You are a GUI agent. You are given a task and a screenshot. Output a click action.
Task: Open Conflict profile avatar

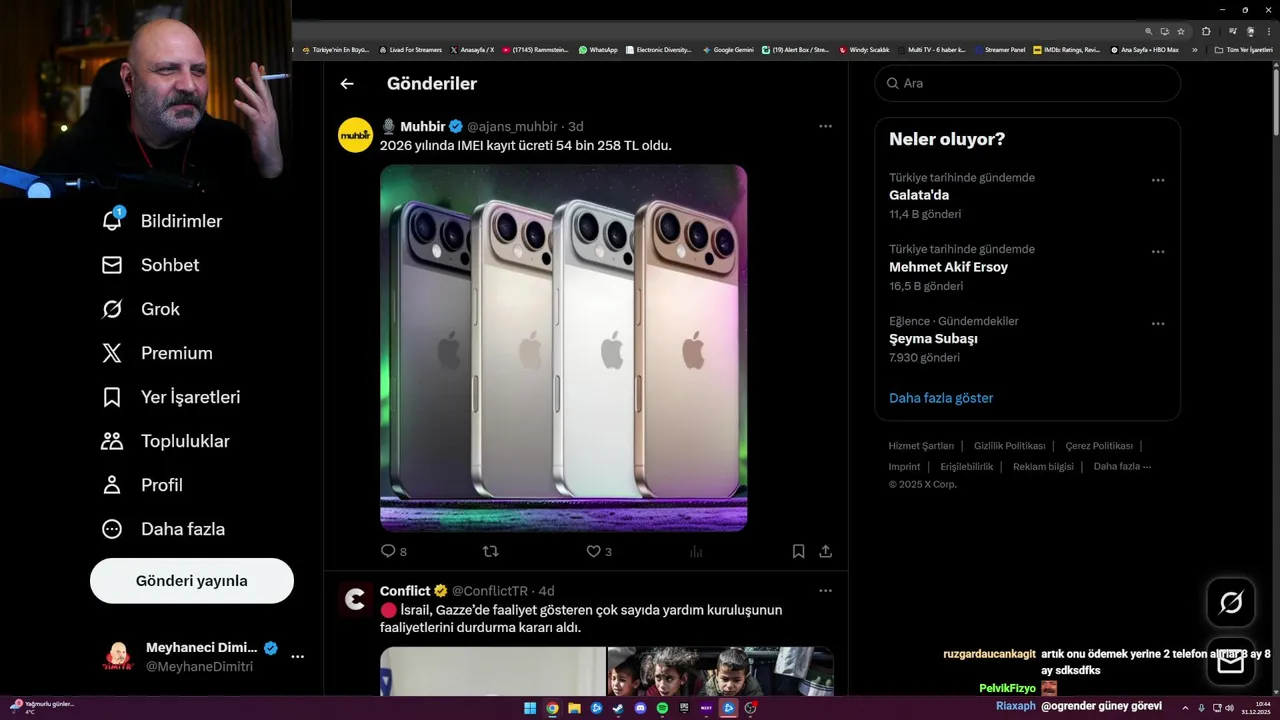[355, 599]
